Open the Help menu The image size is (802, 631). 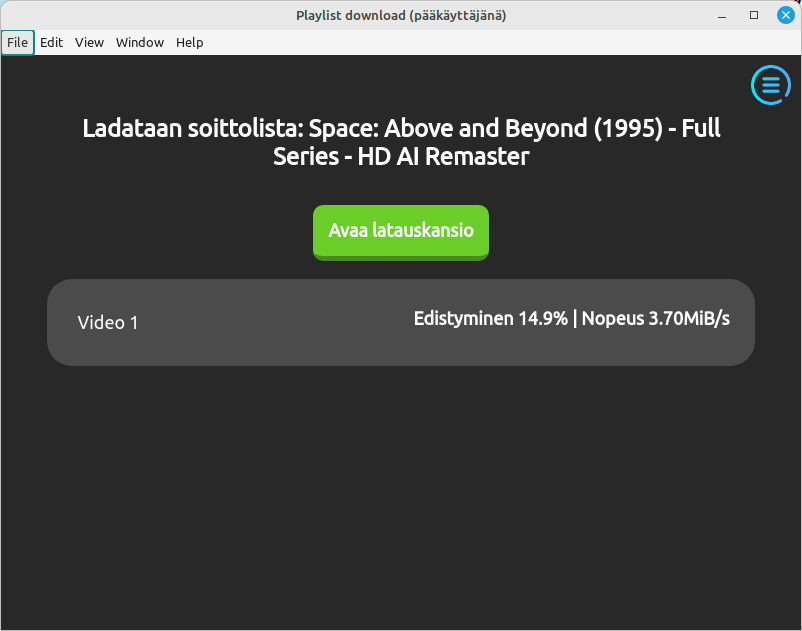tap(190, 42)
